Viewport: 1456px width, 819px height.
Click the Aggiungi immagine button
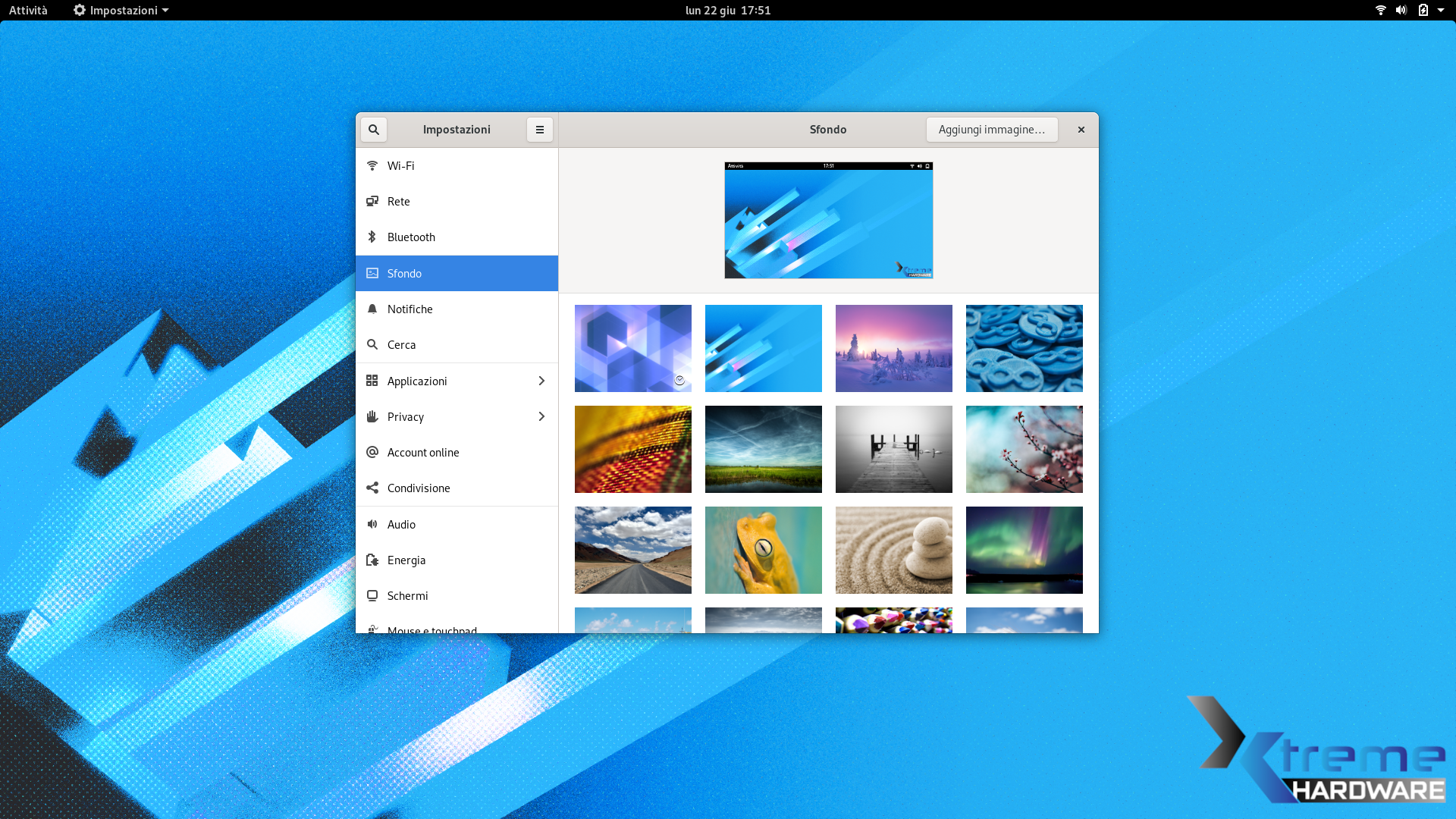tap(991, 130)
